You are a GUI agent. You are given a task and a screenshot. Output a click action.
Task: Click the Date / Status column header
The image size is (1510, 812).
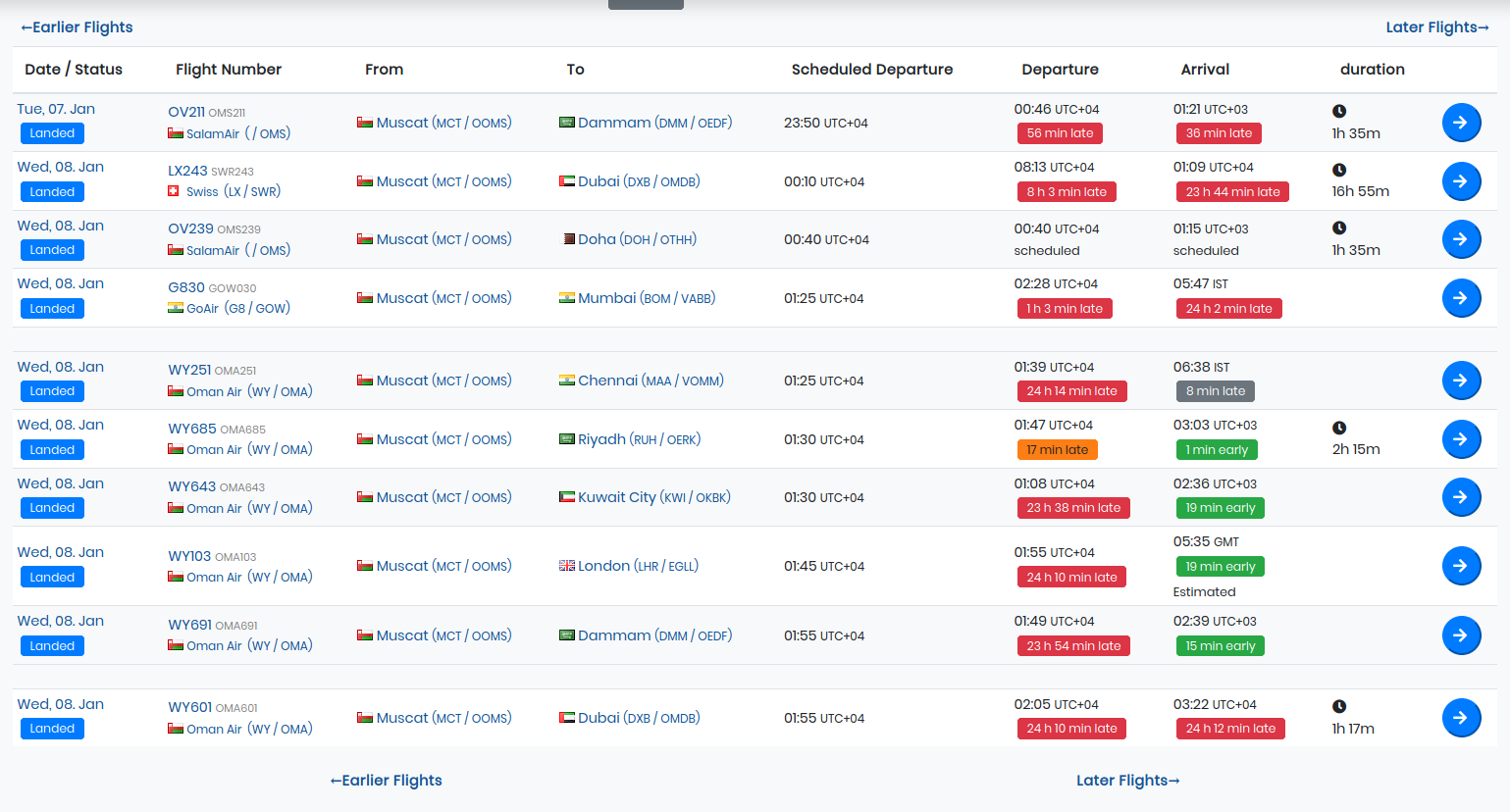(74, 70)
